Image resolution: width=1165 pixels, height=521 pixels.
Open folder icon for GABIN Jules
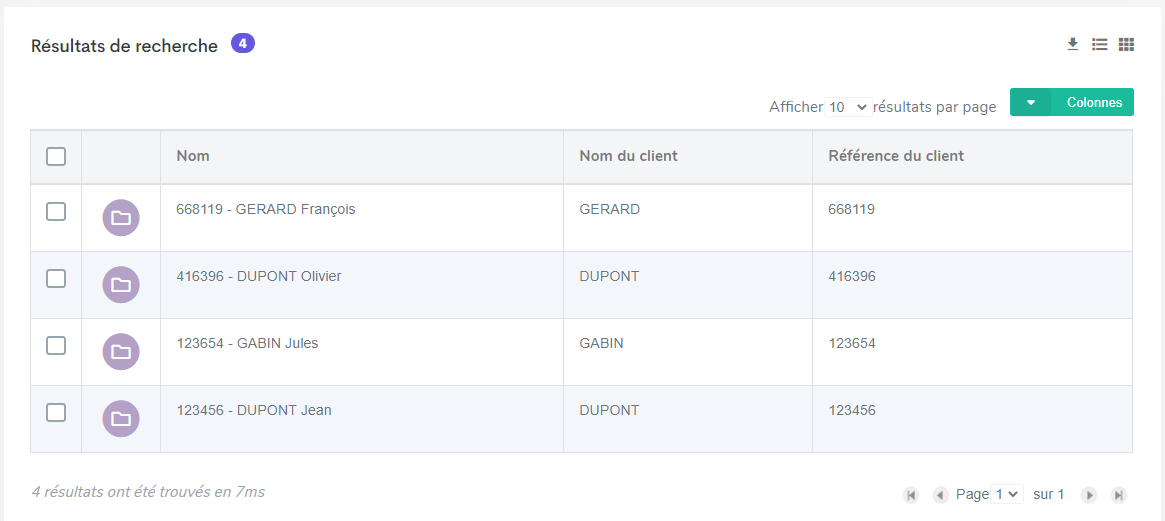(x=121, y=352)
